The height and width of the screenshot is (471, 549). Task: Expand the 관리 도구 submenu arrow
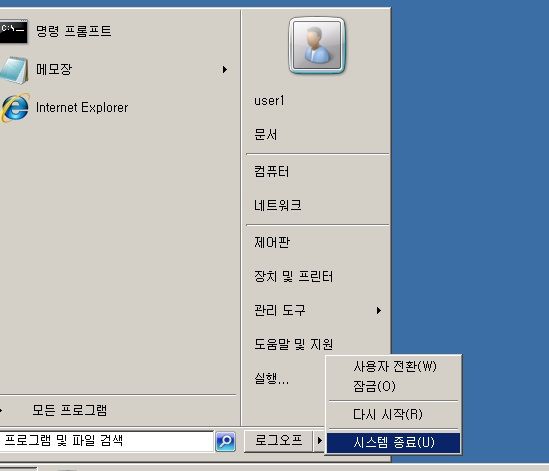point(378,310)
